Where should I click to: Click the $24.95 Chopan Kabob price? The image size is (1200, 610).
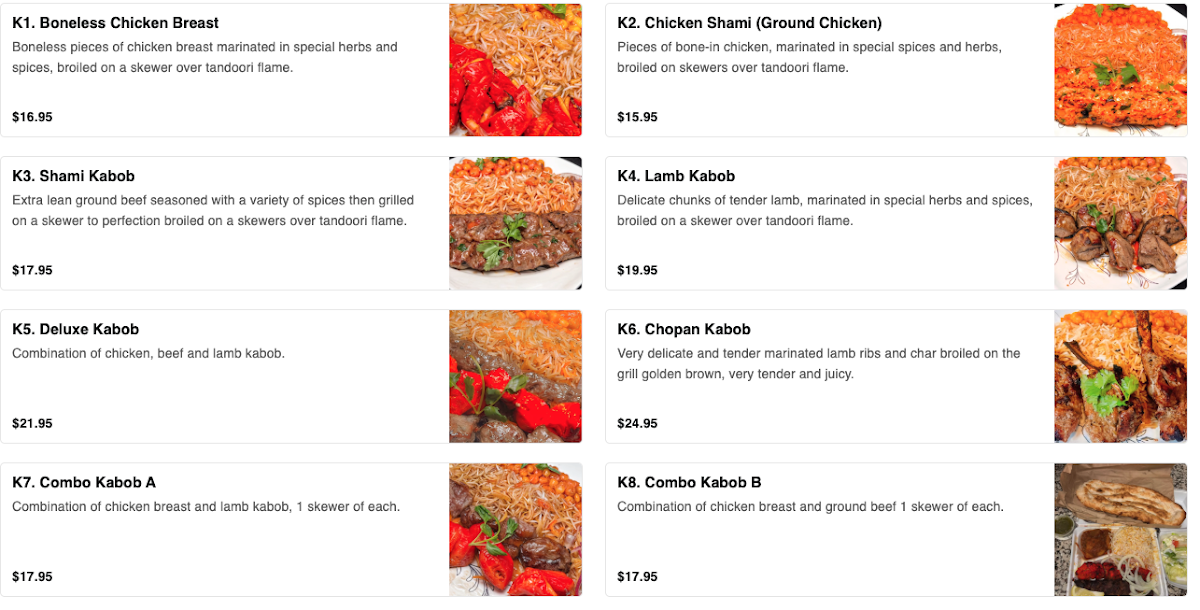[637, 423]
